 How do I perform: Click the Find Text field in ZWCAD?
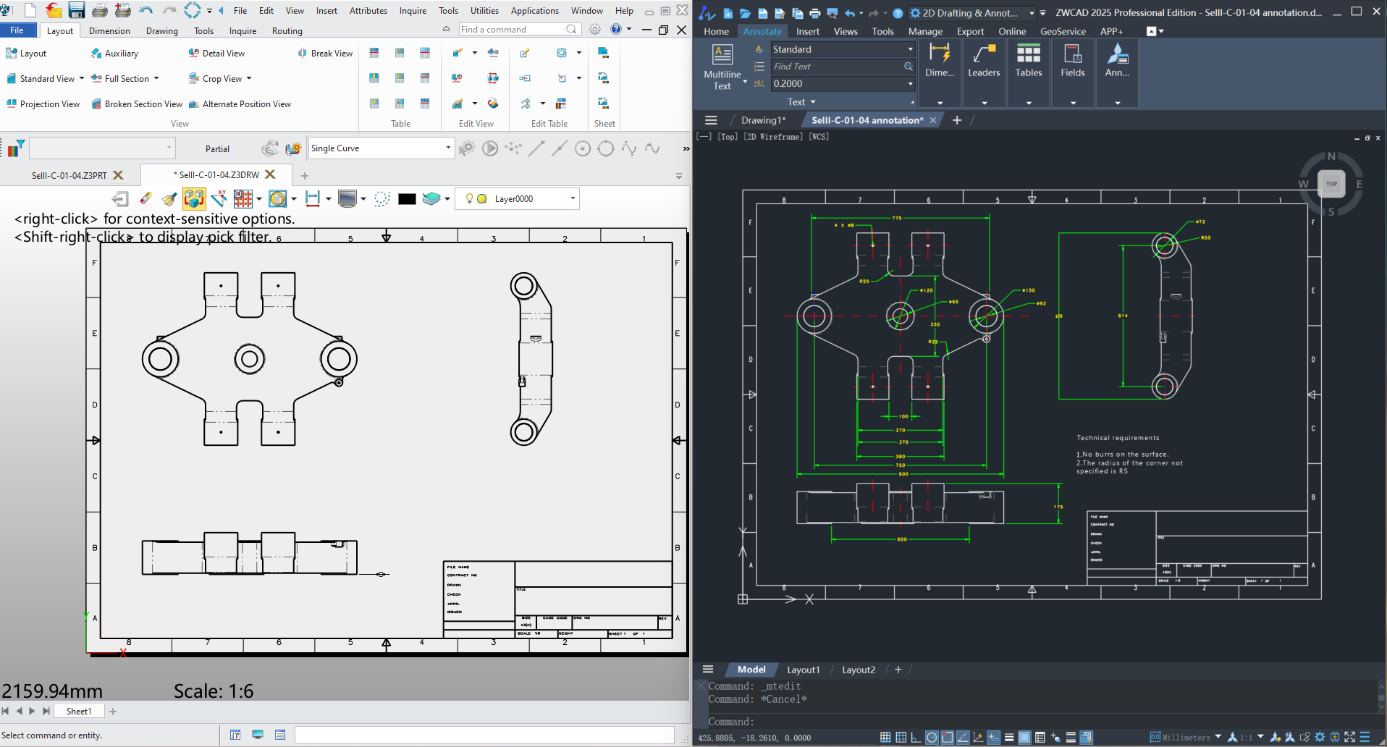842,67
